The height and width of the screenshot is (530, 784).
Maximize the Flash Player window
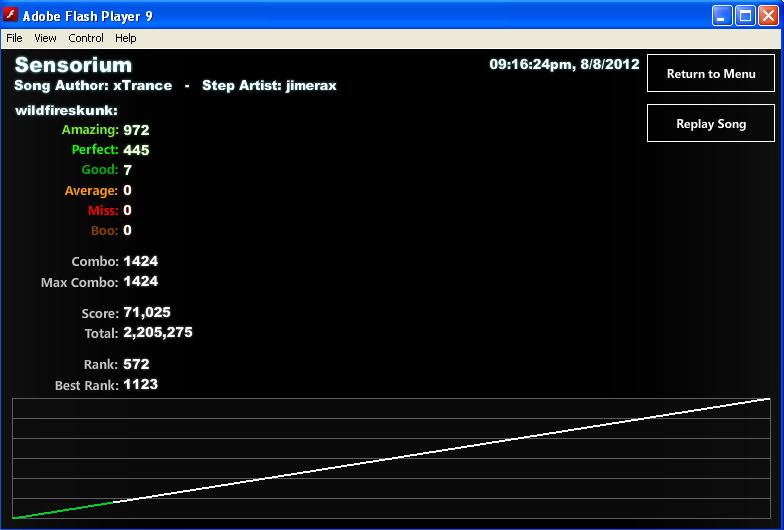745,16
